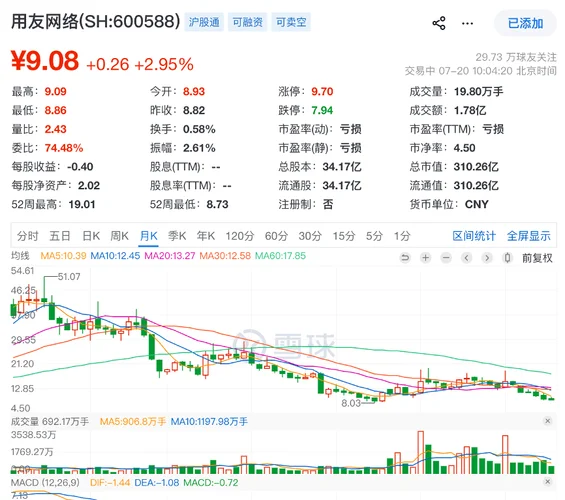The image size is (565, 500).
Task: Select the 周K tab
Action: point(119,236)
